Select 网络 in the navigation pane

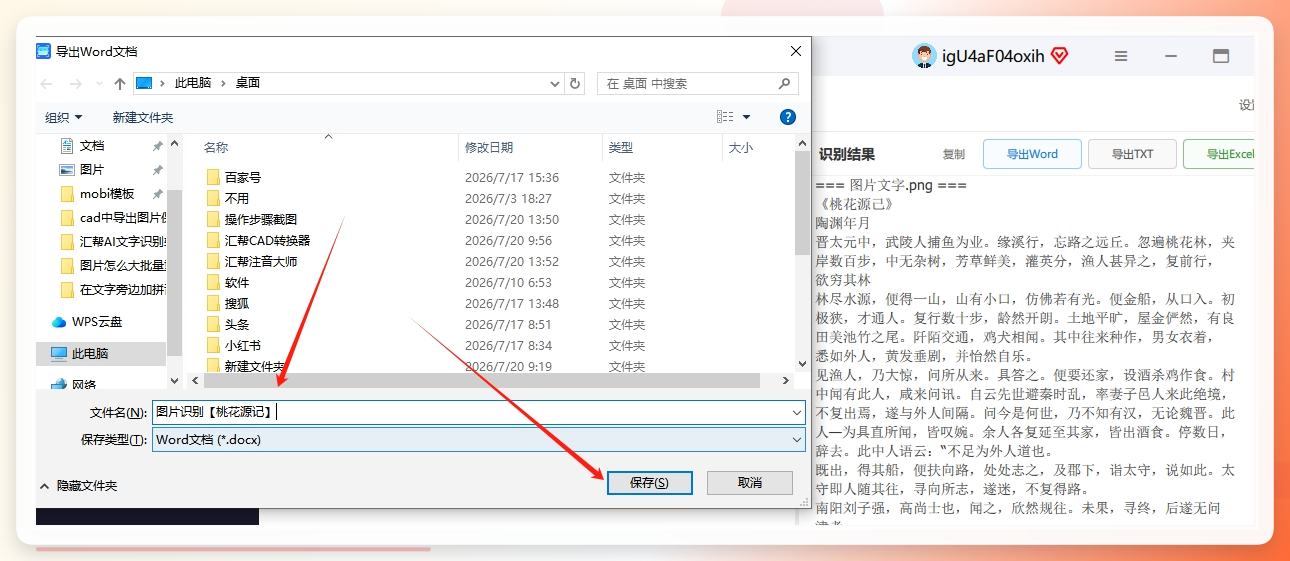84,384
